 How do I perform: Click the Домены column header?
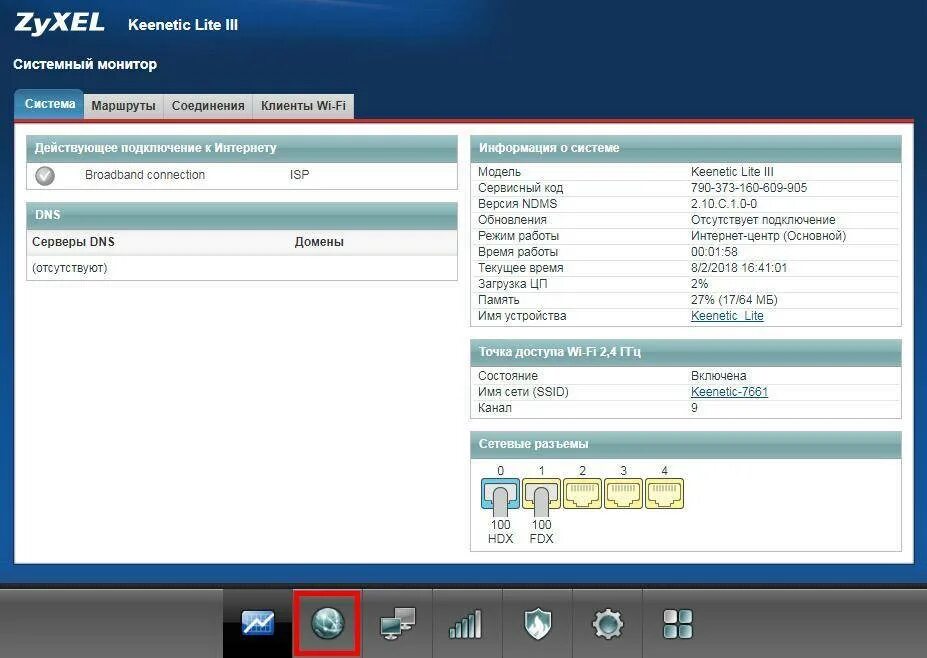point(319,242)
